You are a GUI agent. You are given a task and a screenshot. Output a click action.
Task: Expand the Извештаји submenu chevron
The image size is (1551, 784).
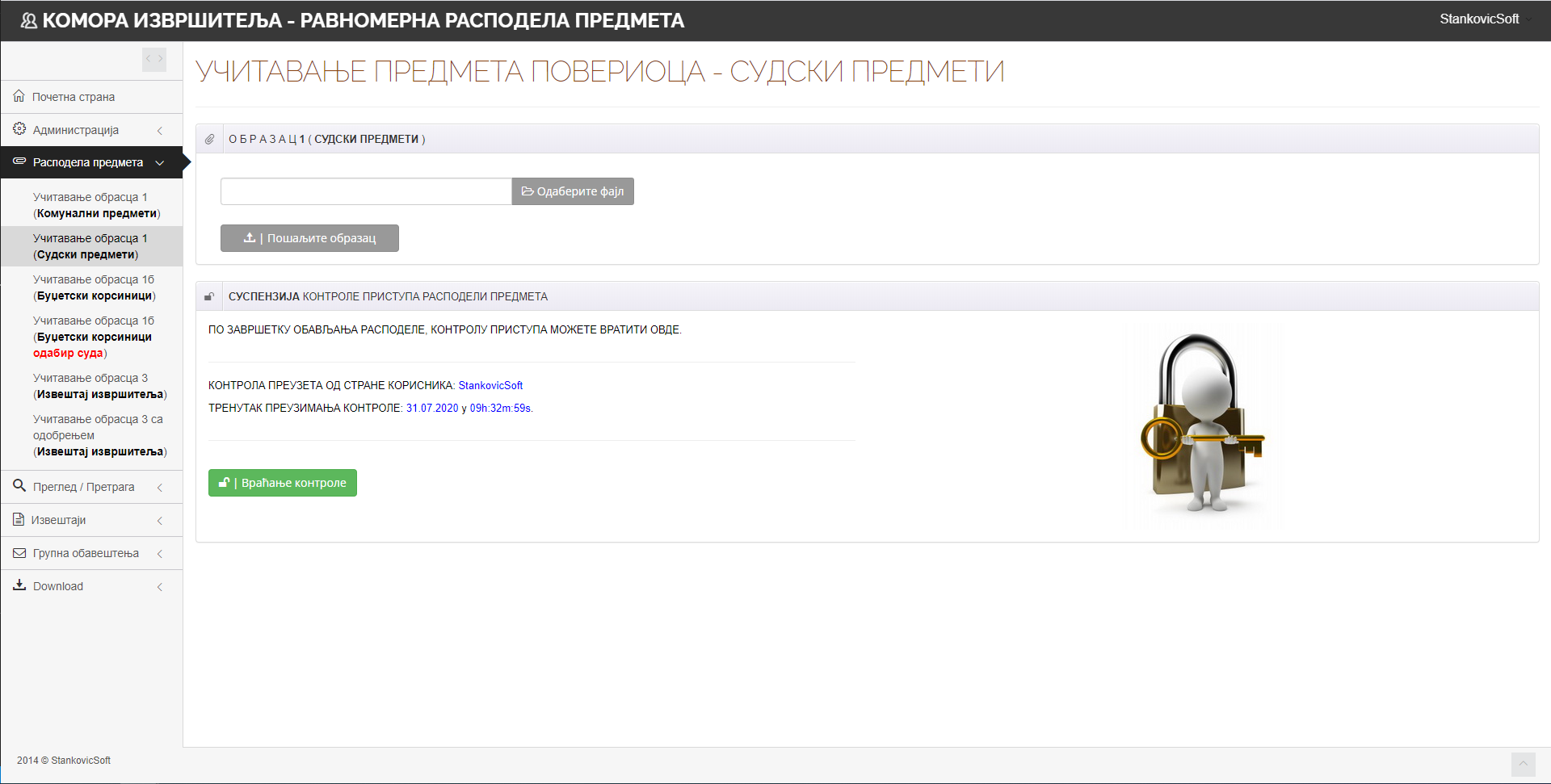click(x=160, y=521)
